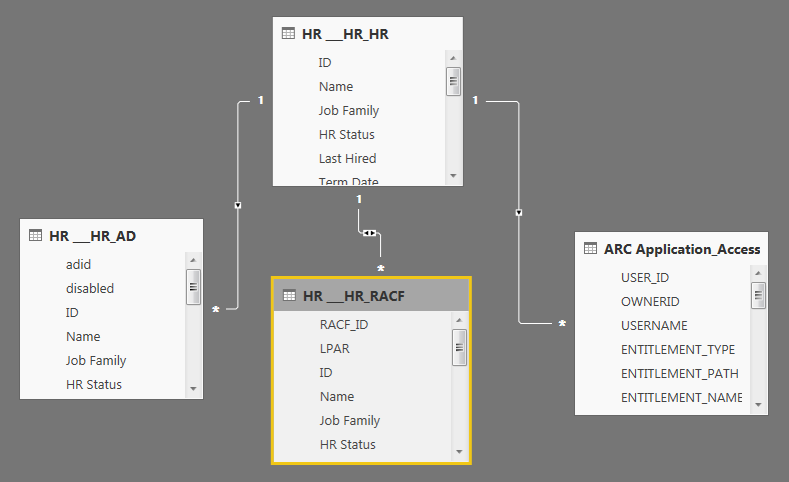Click scroll up arrow in ARC Application_Access table
This screenshot has height=482, width=789.
coord(758,273)
